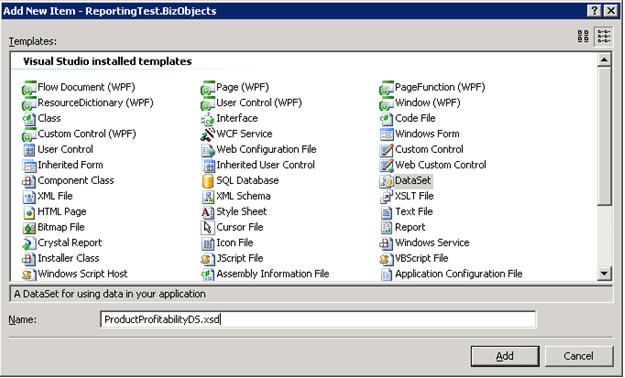Close the Add New Item dialog
The width and height of the screenshot is (625, 378).
tap(610, 10)
